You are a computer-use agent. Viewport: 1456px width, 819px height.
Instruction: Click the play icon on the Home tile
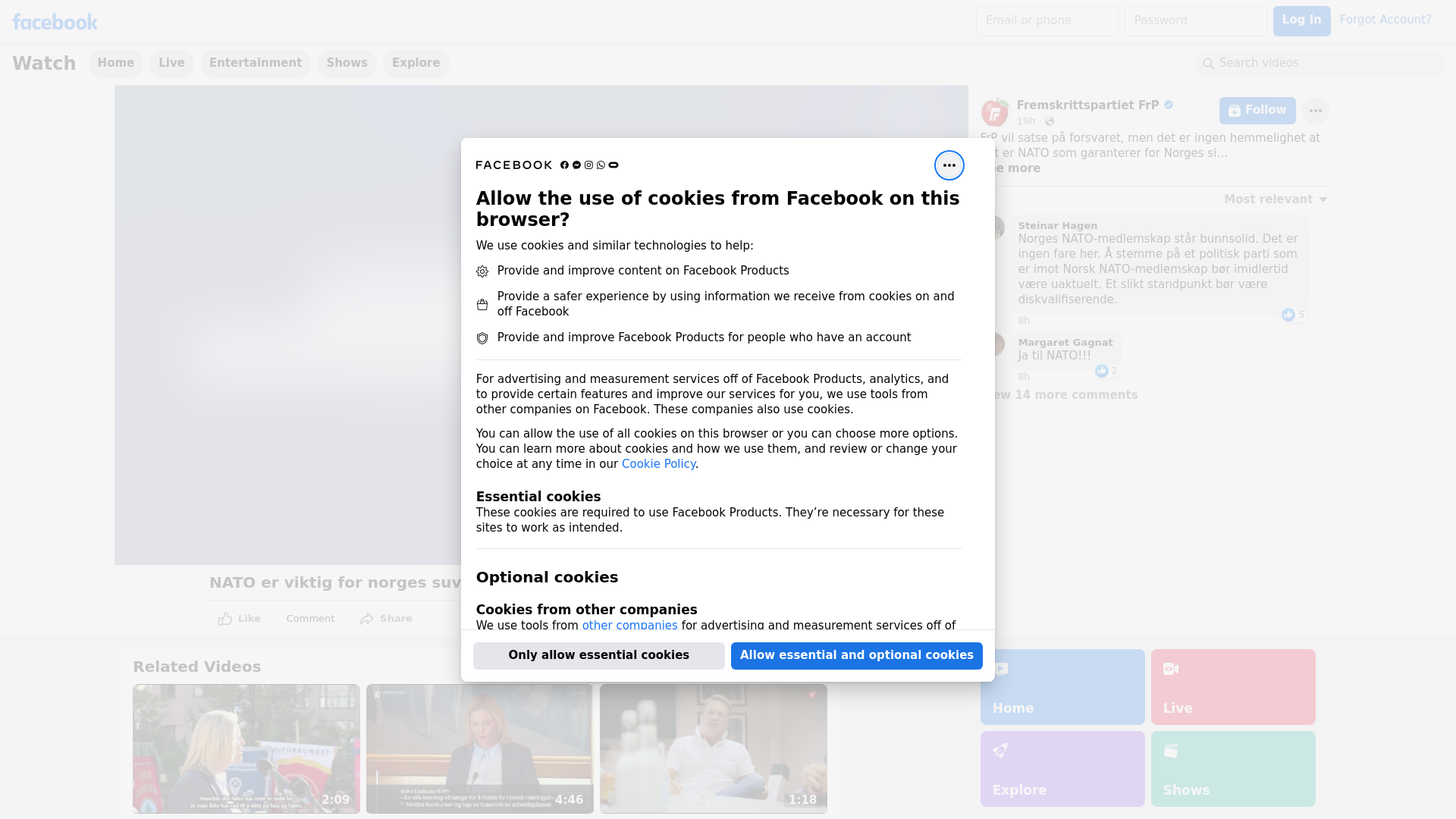click(x=1000, y=669)
